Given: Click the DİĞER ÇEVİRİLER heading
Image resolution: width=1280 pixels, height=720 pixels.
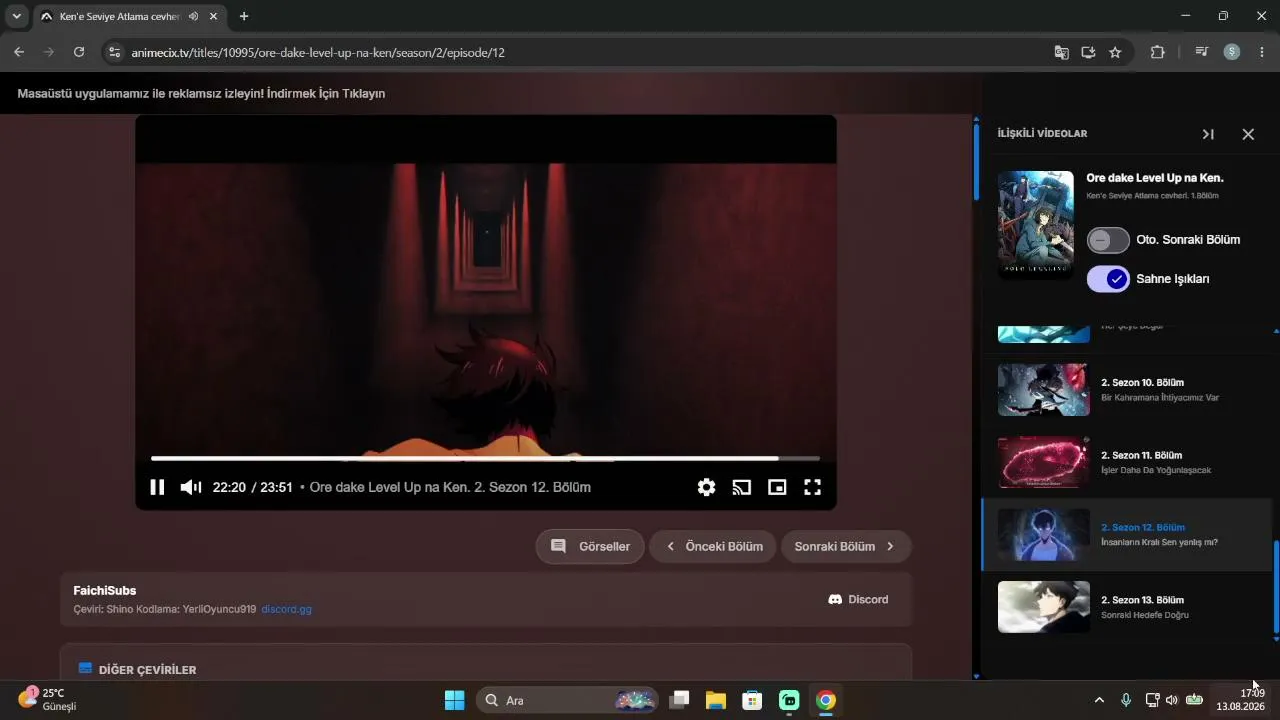Looking at the screenshot, I should pos(147,670).
